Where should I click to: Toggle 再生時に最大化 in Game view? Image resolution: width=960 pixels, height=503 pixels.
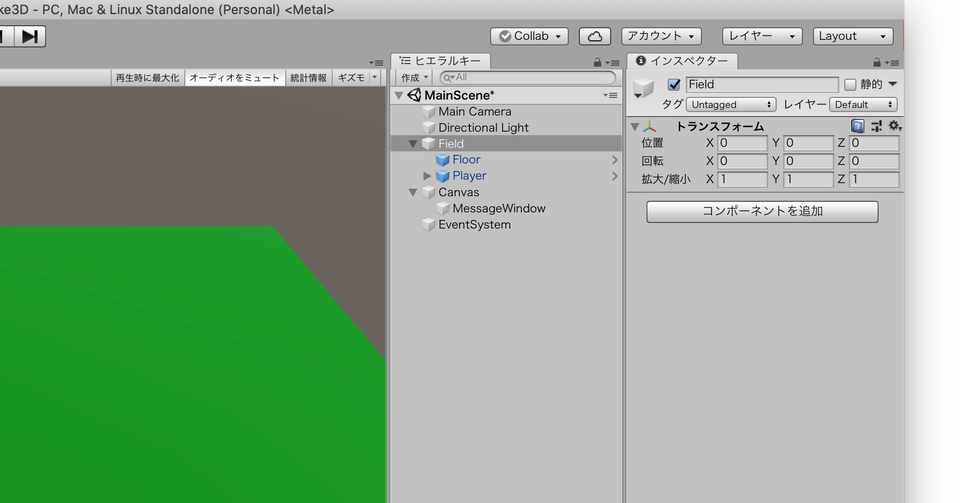[148, 78]
